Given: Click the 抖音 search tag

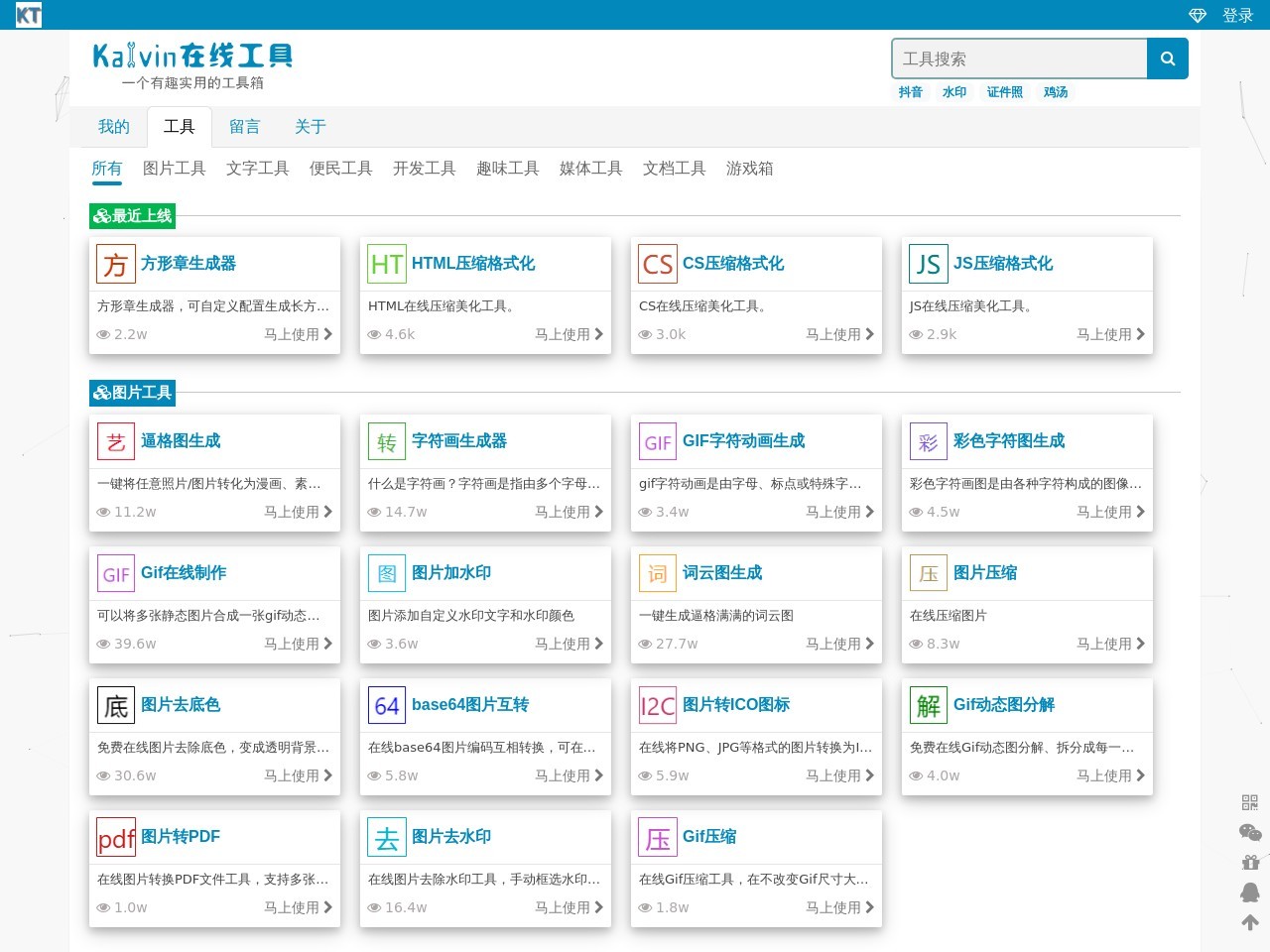Looking at the screenshot, I should pyautogui.click(x=911, y=92).
